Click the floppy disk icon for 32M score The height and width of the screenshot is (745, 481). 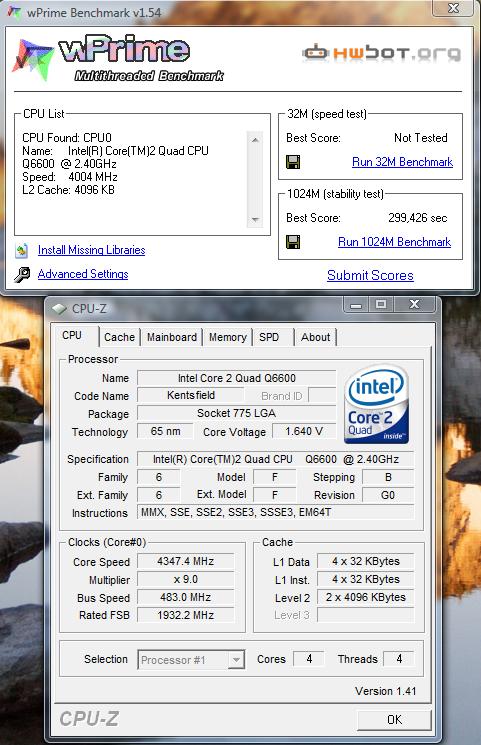(293, 162)
